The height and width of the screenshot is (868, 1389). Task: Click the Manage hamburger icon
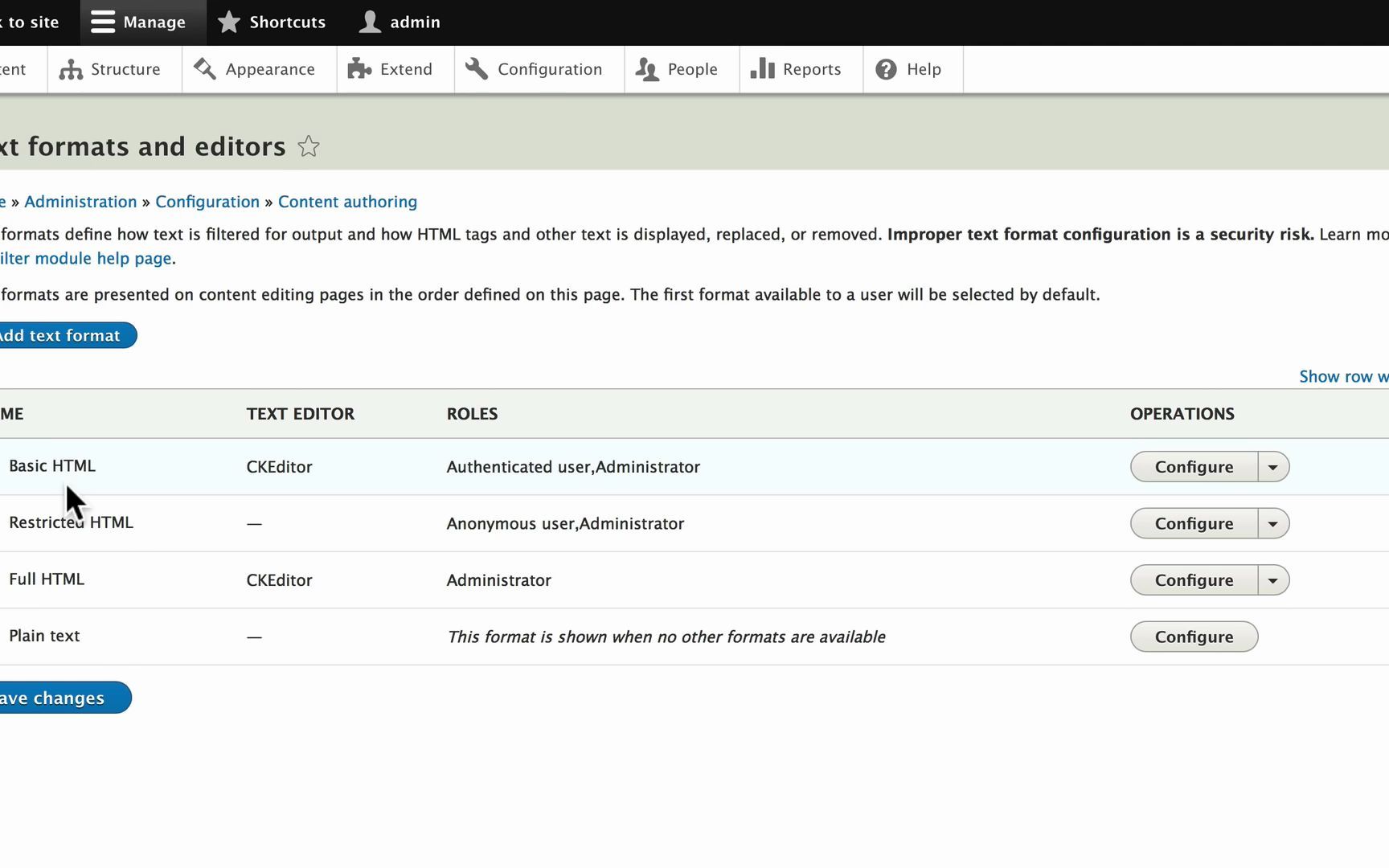[102, 22]
